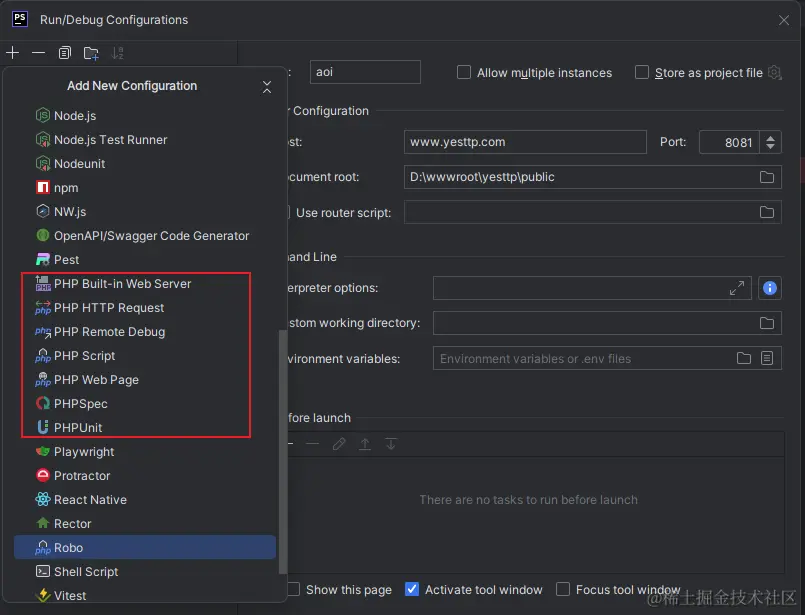Expand the Interpreter options field
Screen dimensions: 805x615
(737, 288)
